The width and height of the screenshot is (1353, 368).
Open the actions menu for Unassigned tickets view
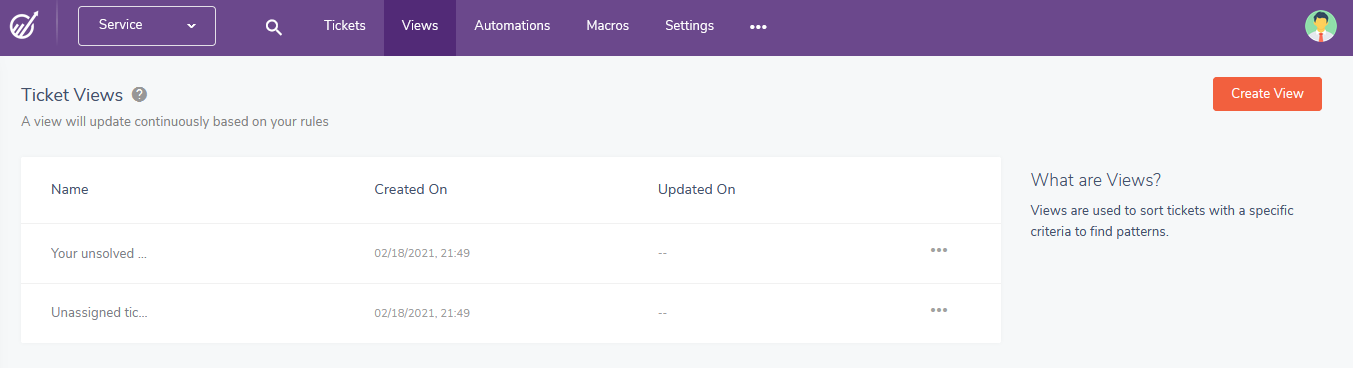(x=939, y=310)
